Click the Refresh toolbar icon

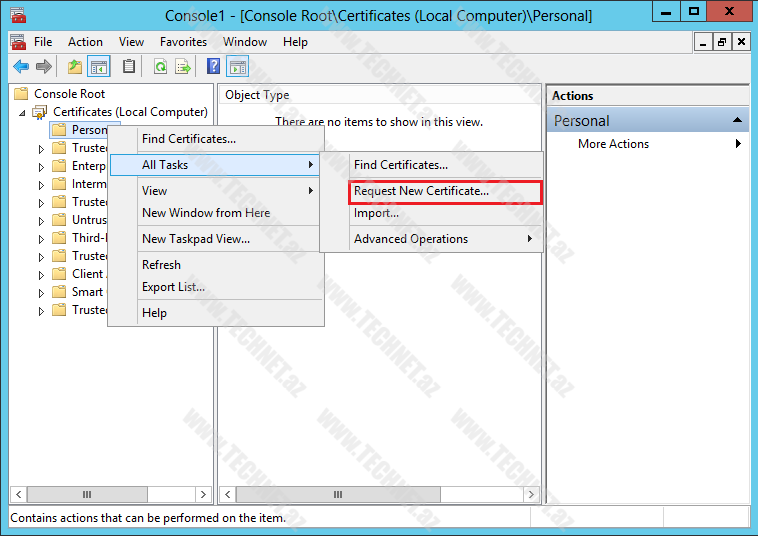tap(160, 67)
